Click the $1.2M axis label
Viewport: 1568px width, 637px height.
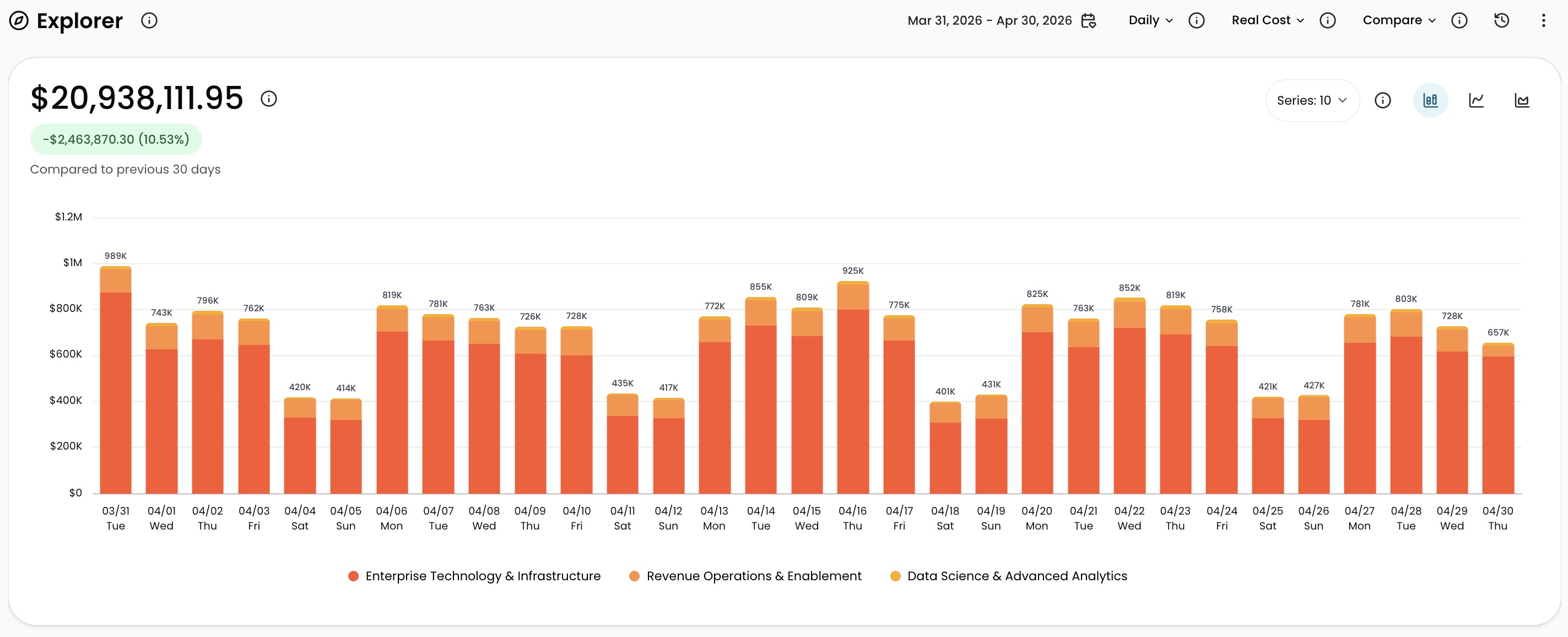[x=68, y=217]
